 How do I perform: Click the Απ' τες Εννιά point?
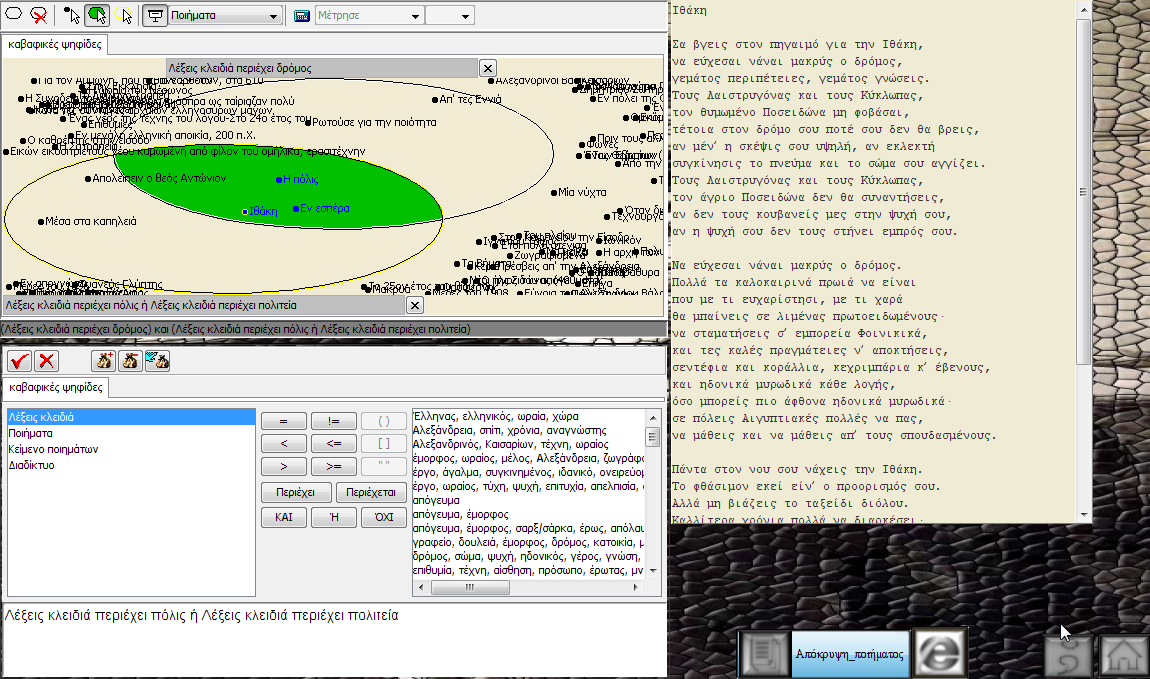point(435,99)
